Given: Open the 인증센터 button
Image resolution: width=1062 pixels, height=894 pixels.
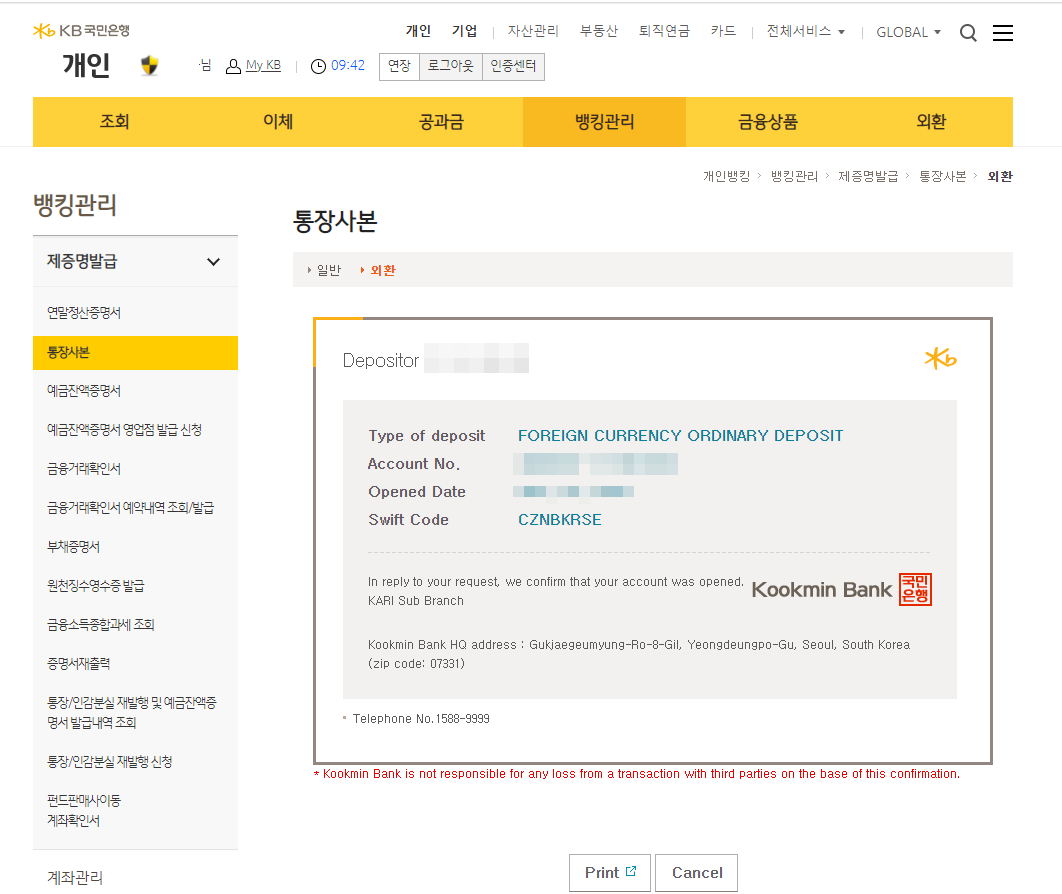Looking at the screenshot, I should (513, 66).
